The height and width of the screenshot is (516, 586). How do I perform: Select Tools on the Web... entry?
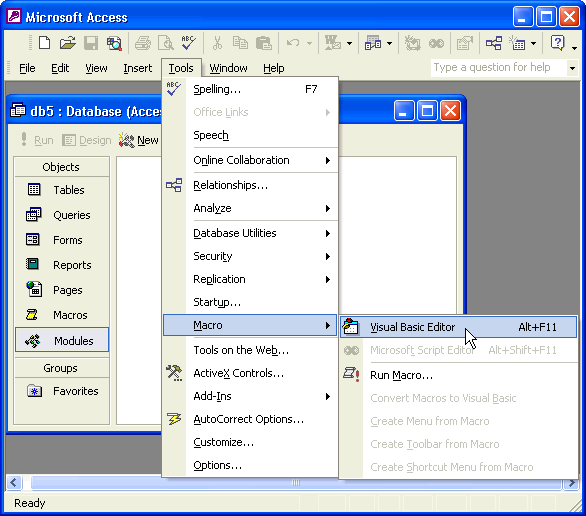[x=250, y=350]
